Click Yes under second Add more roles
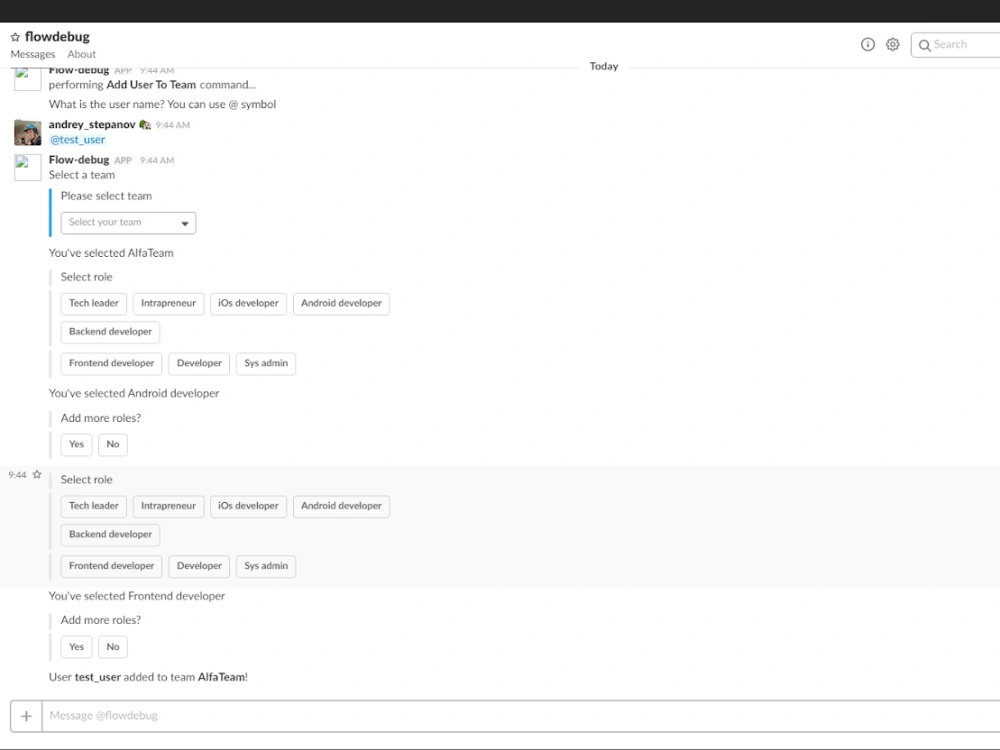This screenshot has height=750, width=1000. tap(77, 647)
